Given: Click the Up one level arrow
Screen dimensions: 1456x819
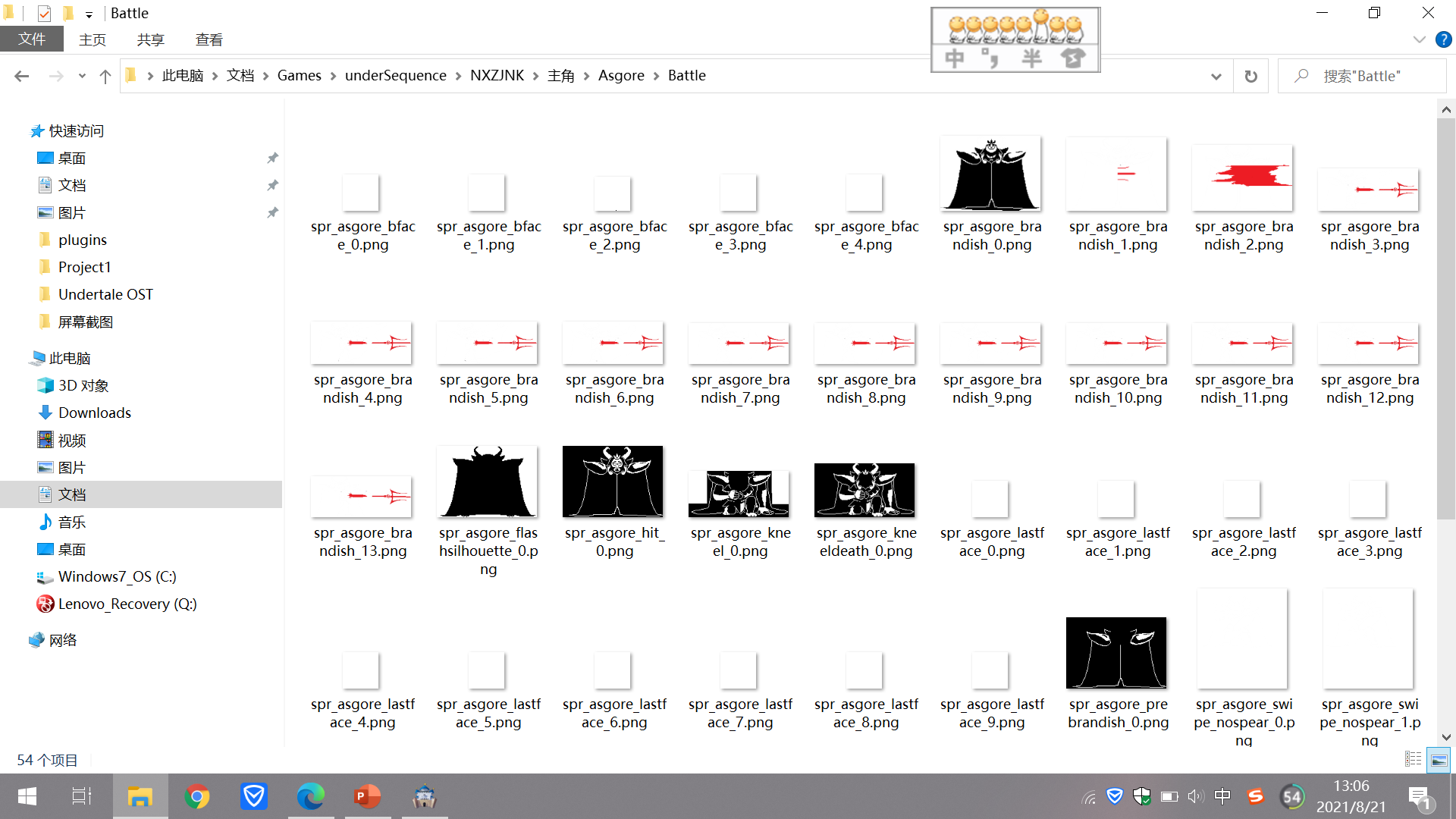Looking at the screenshot, I should pos(105,76).
